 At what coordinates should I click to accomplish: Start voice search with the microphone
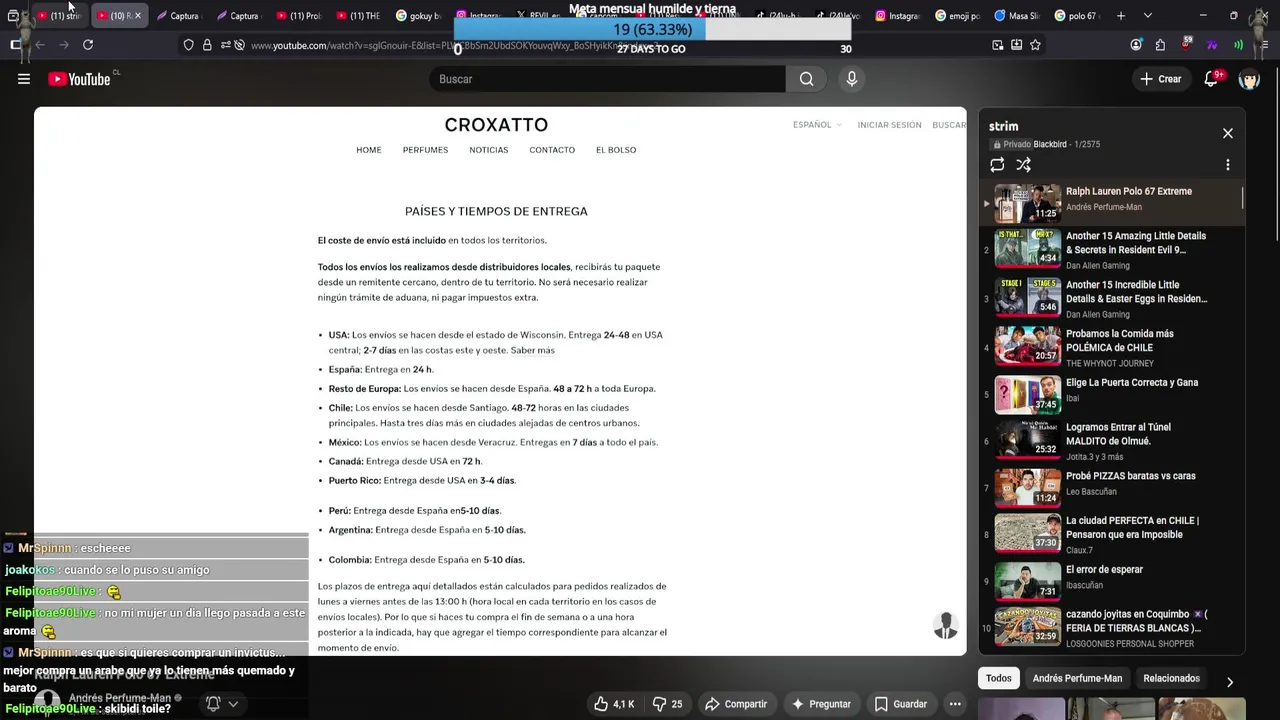852,79
